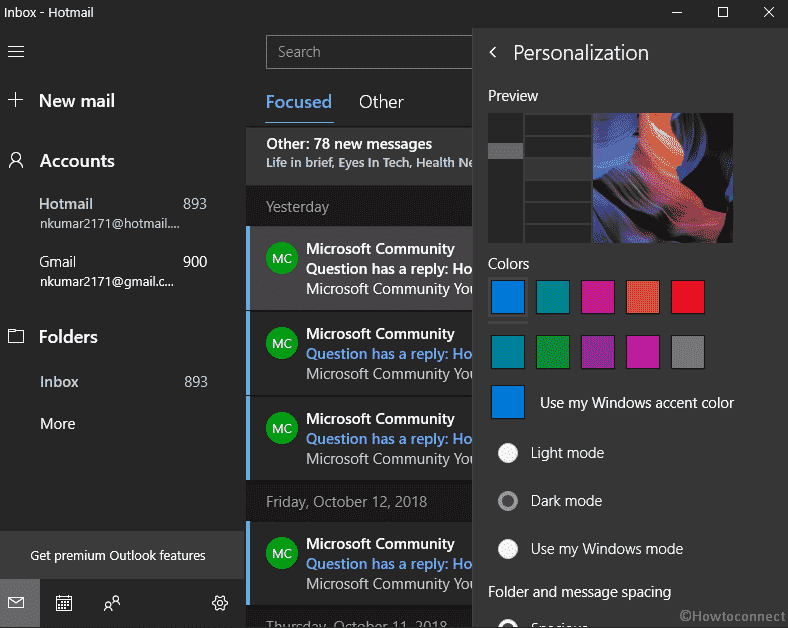Compose with New mail button
The image size is (788, 628).
tap(77, 100)
